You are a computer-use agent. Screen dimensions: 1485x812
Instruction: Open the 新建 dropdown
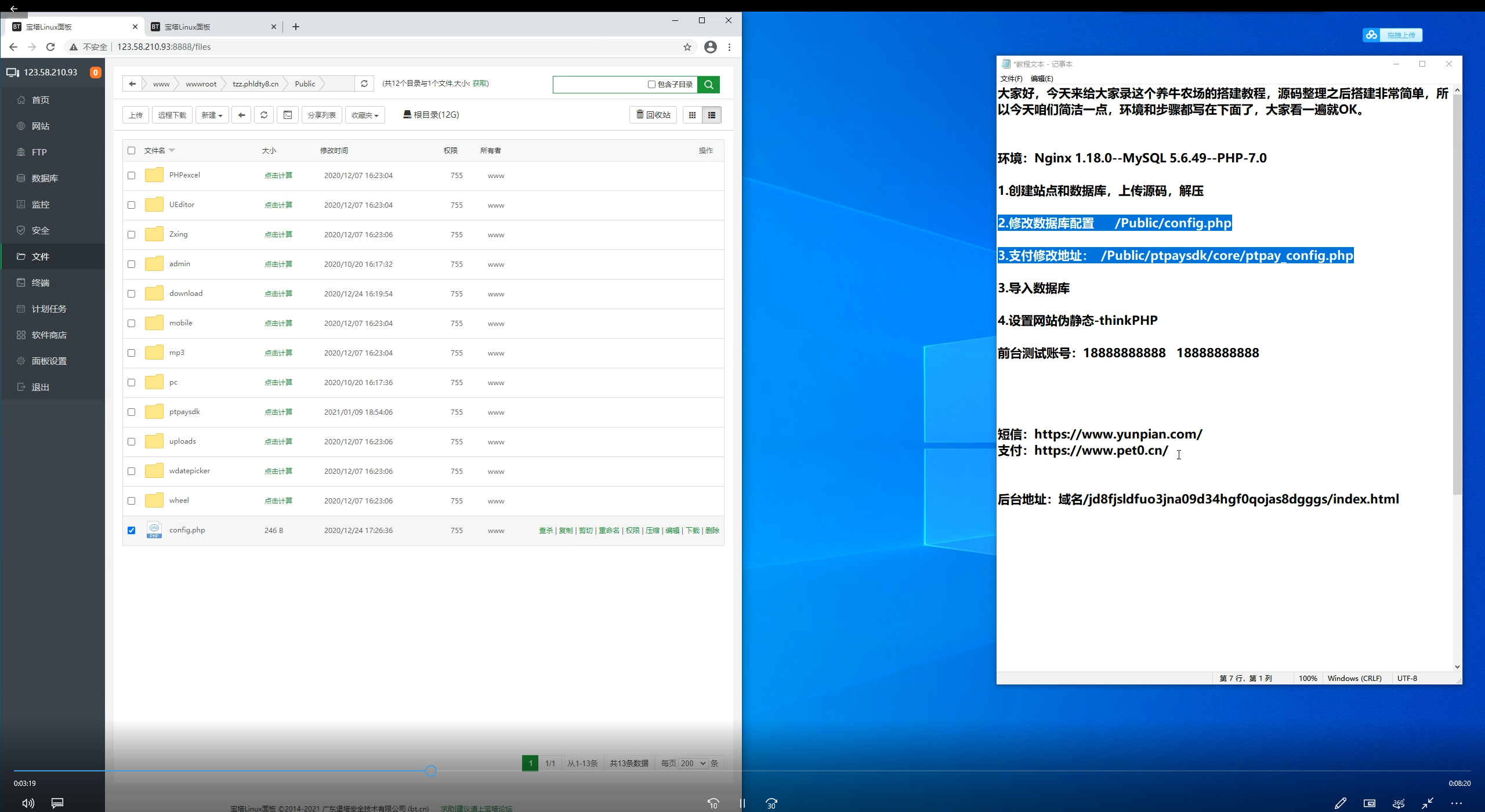coord(212,115)
